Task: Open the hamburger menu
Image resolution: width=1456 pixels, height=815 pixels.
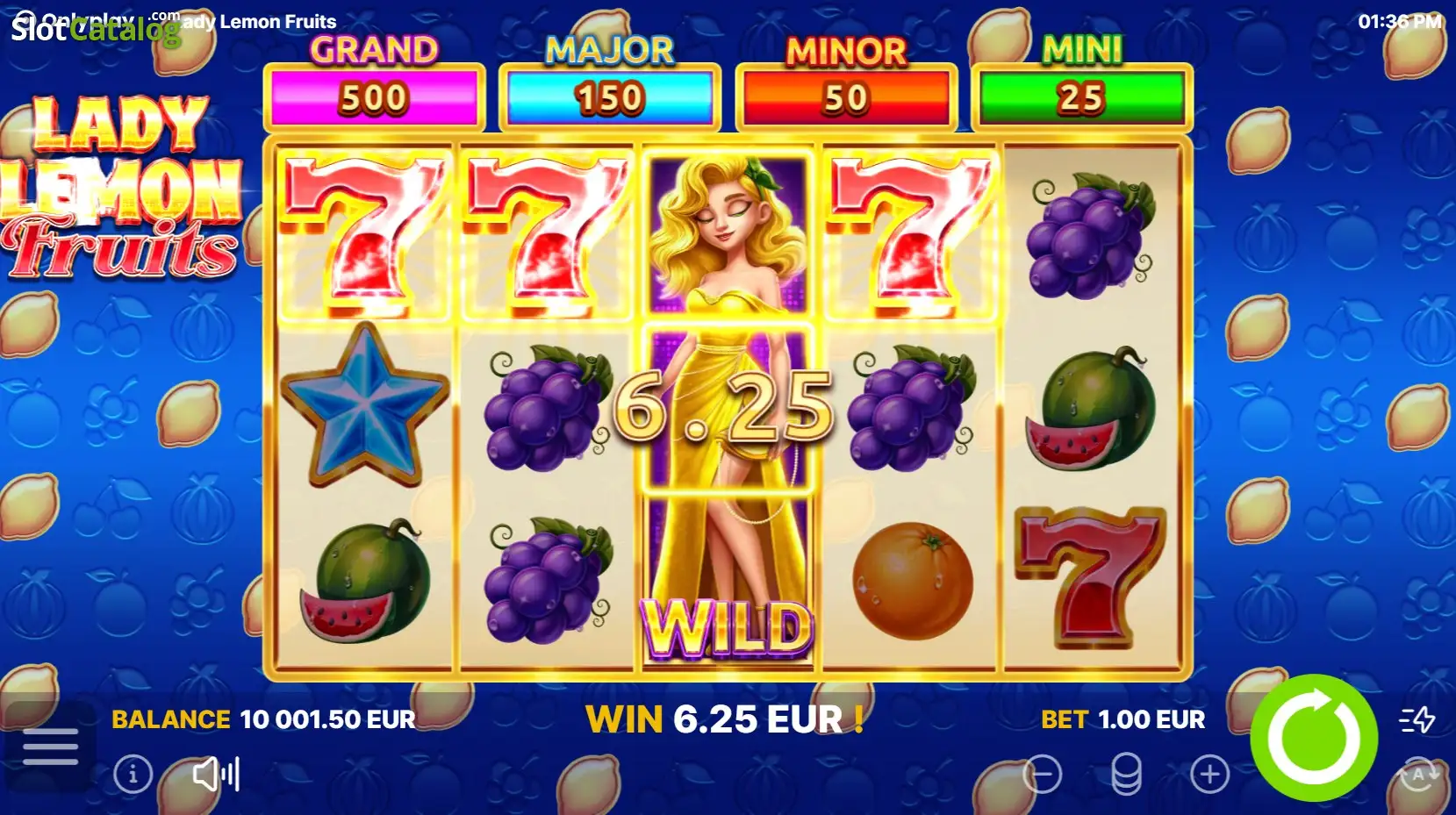Action: click(50, 747)
